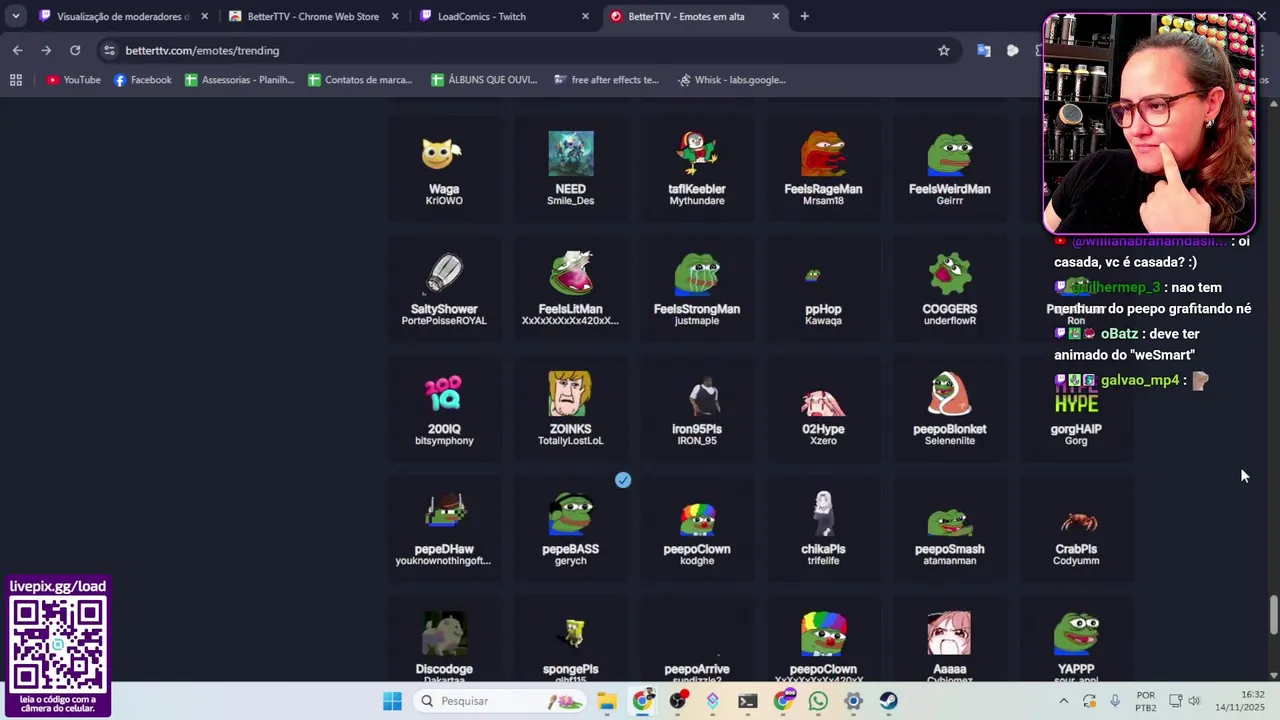
Task: Click the page vertical scrollbar thumb
Action: pyautogui.click(x=1273, y=614)
